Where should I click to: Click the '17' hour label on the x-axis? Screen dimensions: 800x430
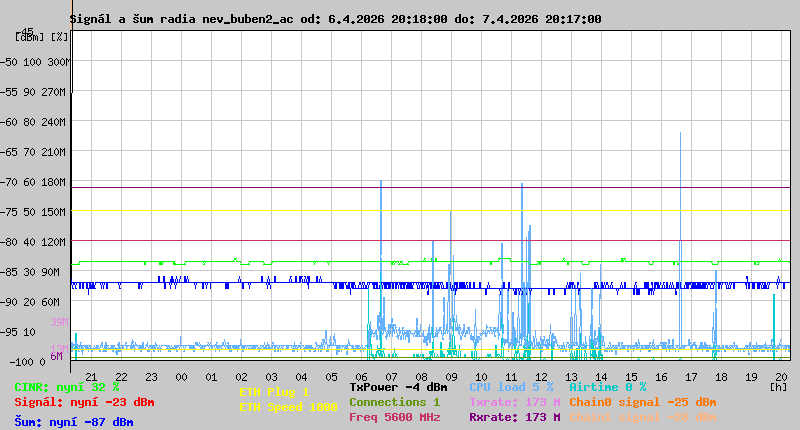click(x=691, y=377)
